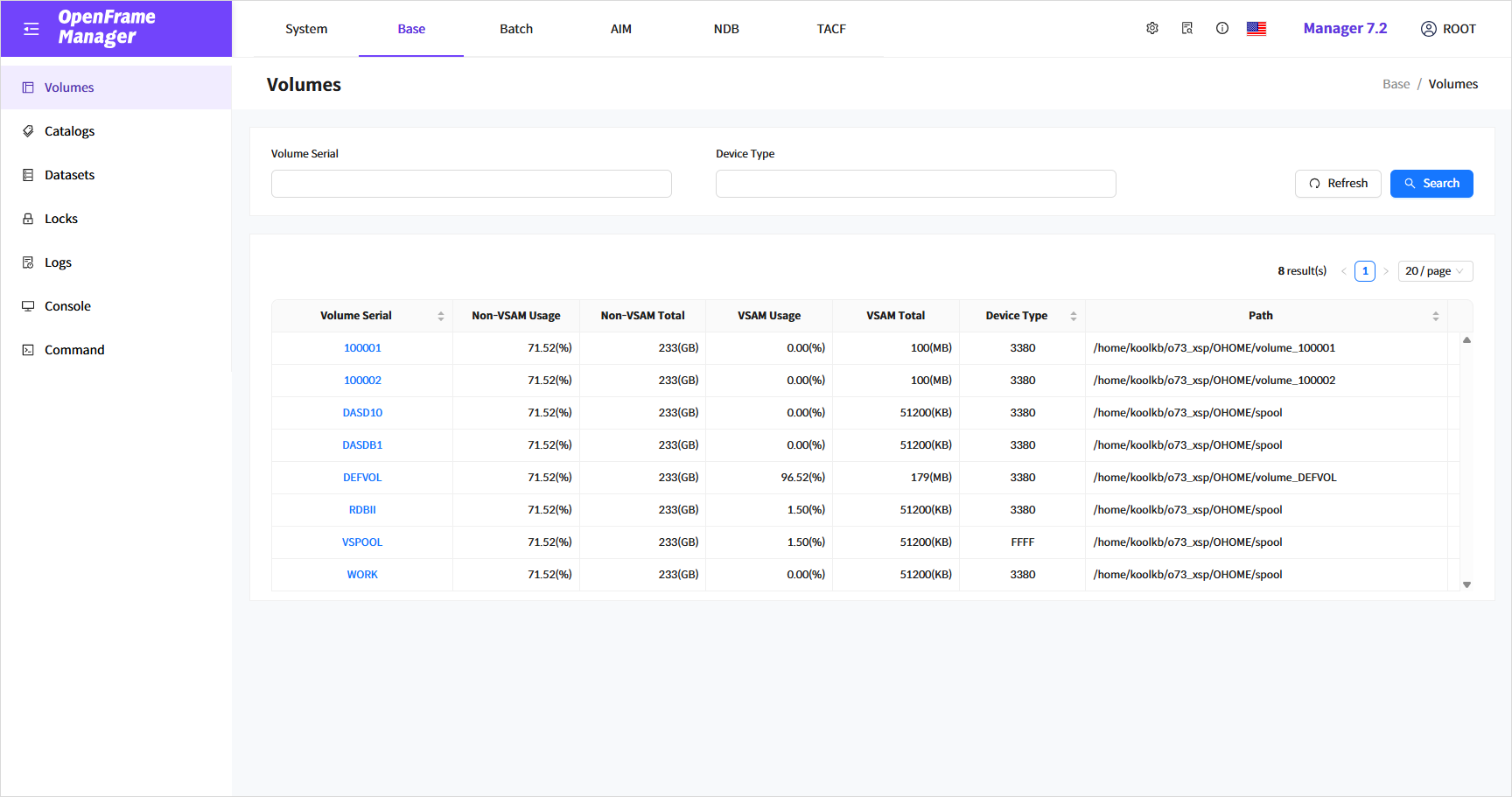Screen dimensions: 1512x797
Task: Collapse the sidebar with the hamburger icon
Action: click(x=31, y=29)
